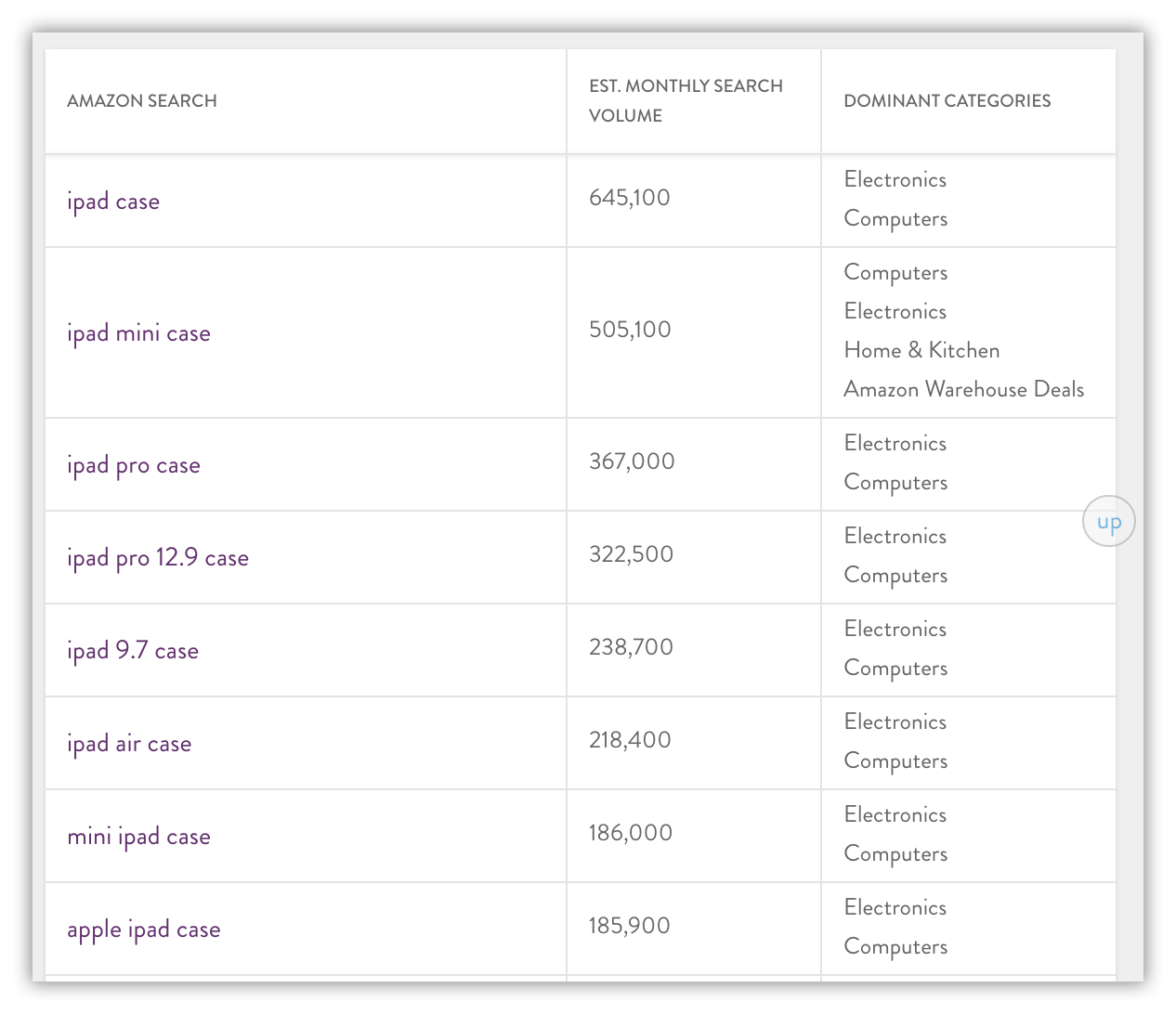Follow the "ipad pro case" link
The image size is (1176, 1014).
point(134,465)
